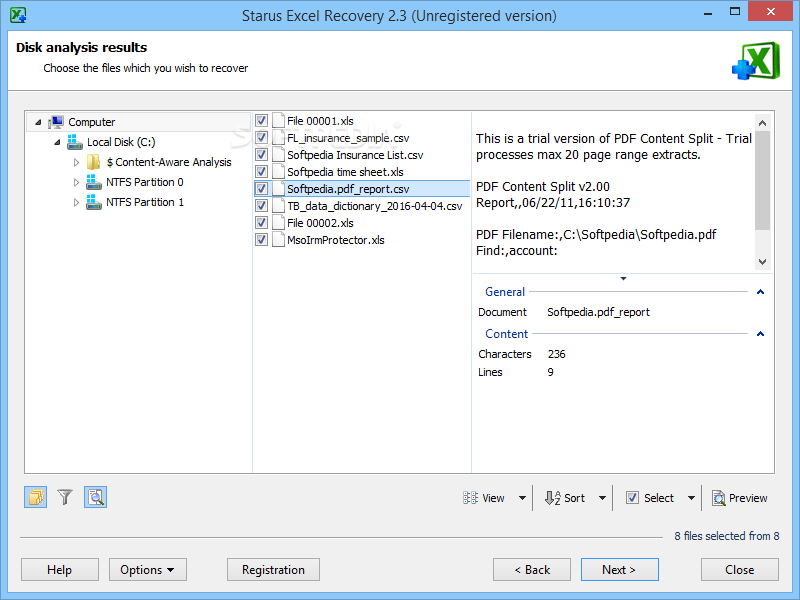Click file icon of Softpedia time sheet.xls
Image resolution: width=800 pixels, height=600 pixels.
(x=278, y=171)
